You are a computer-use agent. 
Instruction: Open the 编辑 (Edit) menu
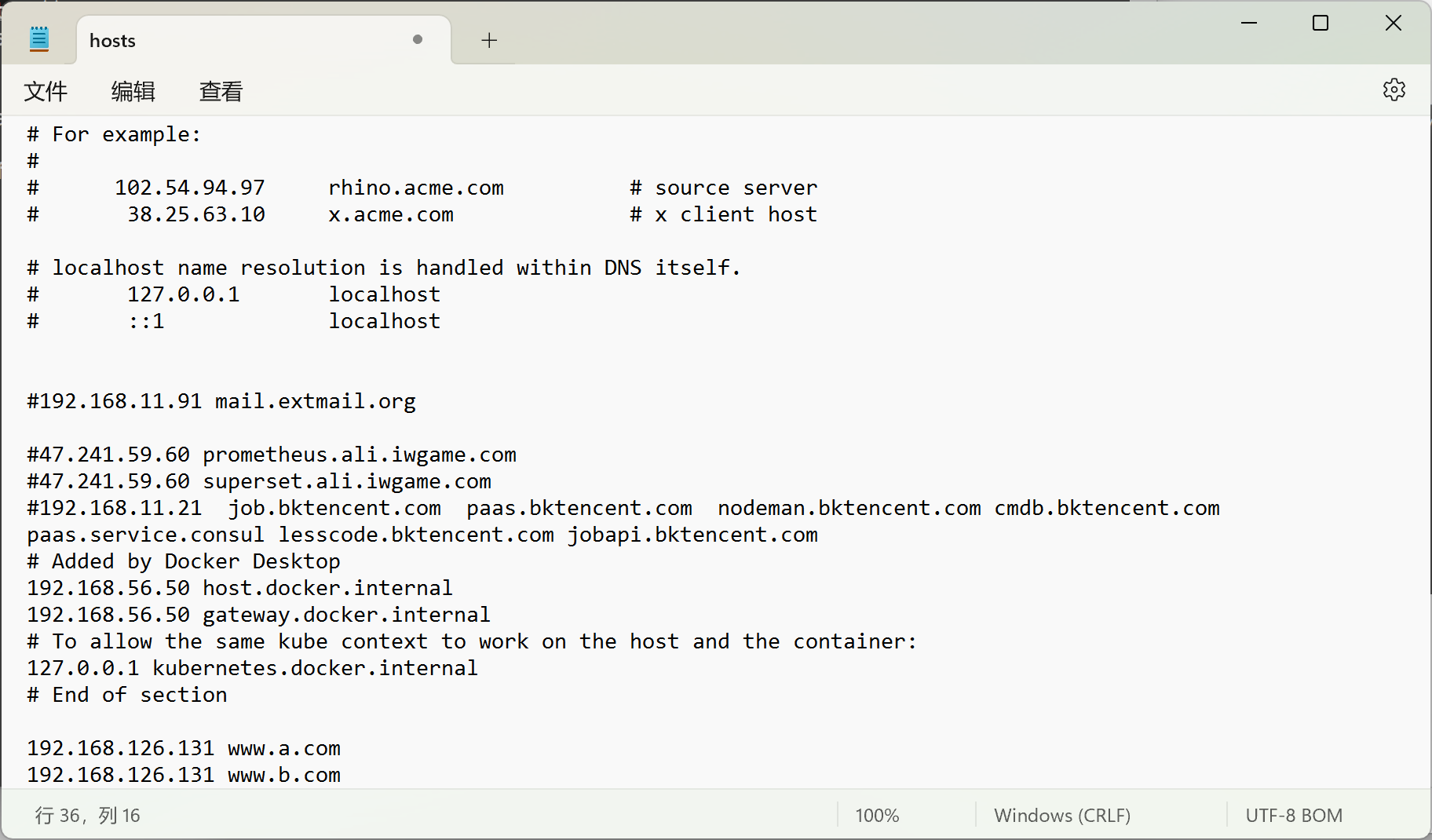click(133, 92)
